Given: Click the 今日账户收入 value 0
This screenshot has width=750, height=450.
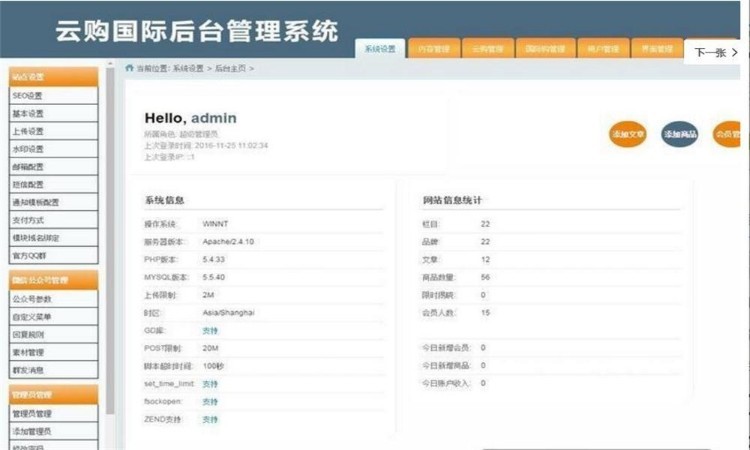Looking at the screenshot, I should click(x=483, y=383).
